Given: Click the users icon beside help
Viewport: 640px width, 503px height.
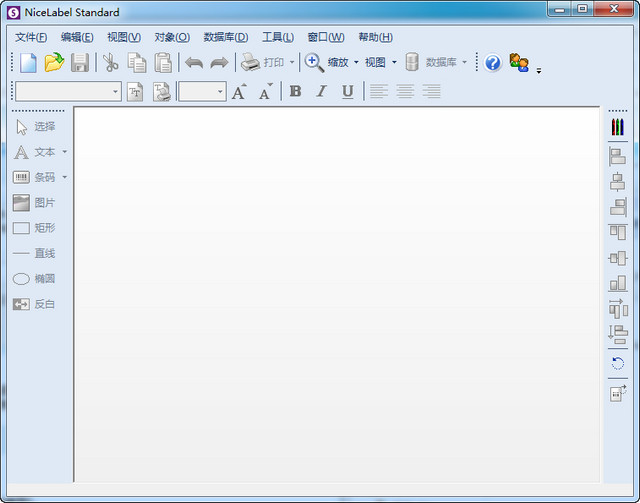Looking at the screenshot, I should click(519, 62).
